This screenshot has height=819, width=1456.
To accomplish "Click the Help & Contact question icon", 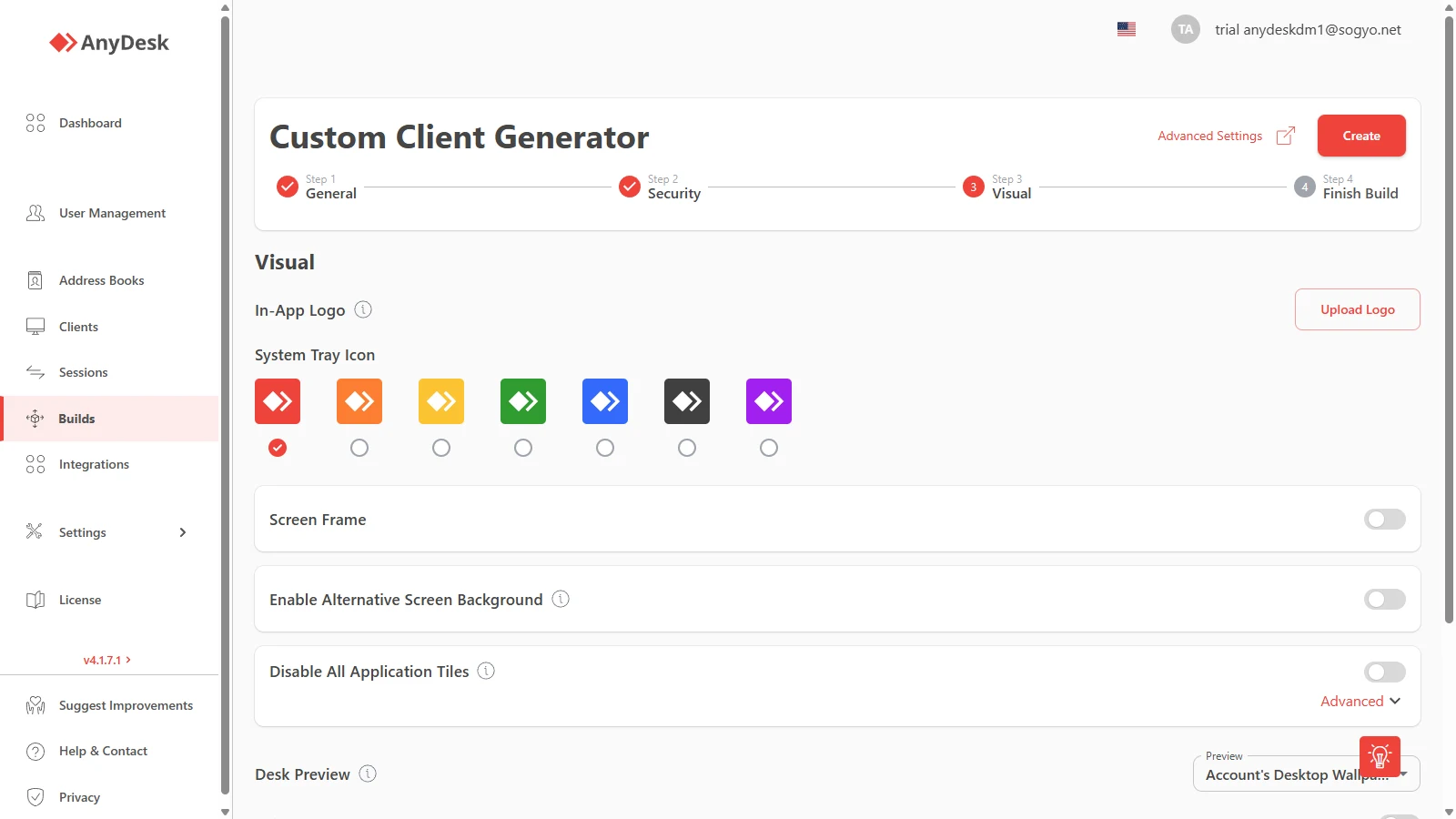I will point(35,752).
